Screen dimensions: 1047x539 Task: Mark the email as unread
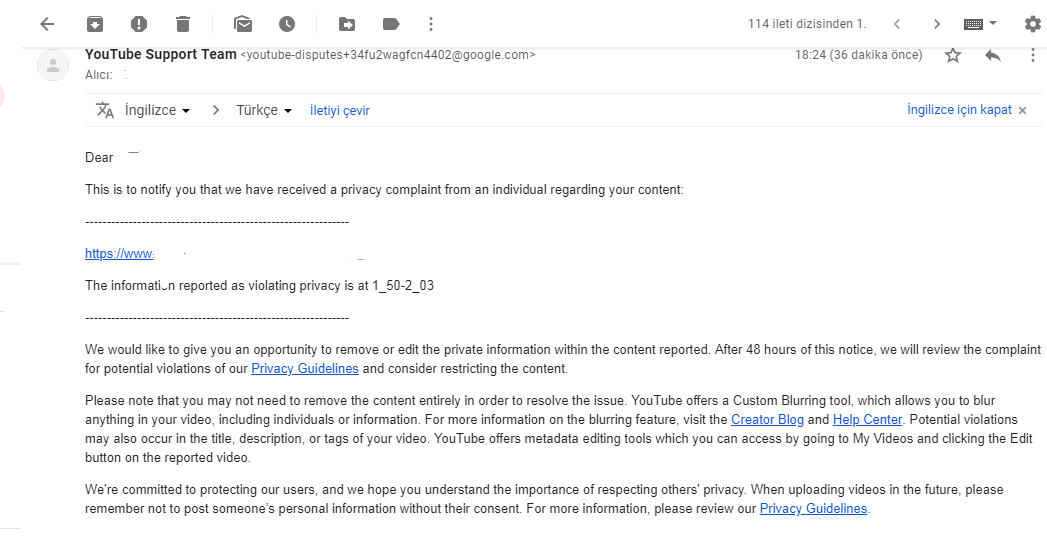coord(243,24)
